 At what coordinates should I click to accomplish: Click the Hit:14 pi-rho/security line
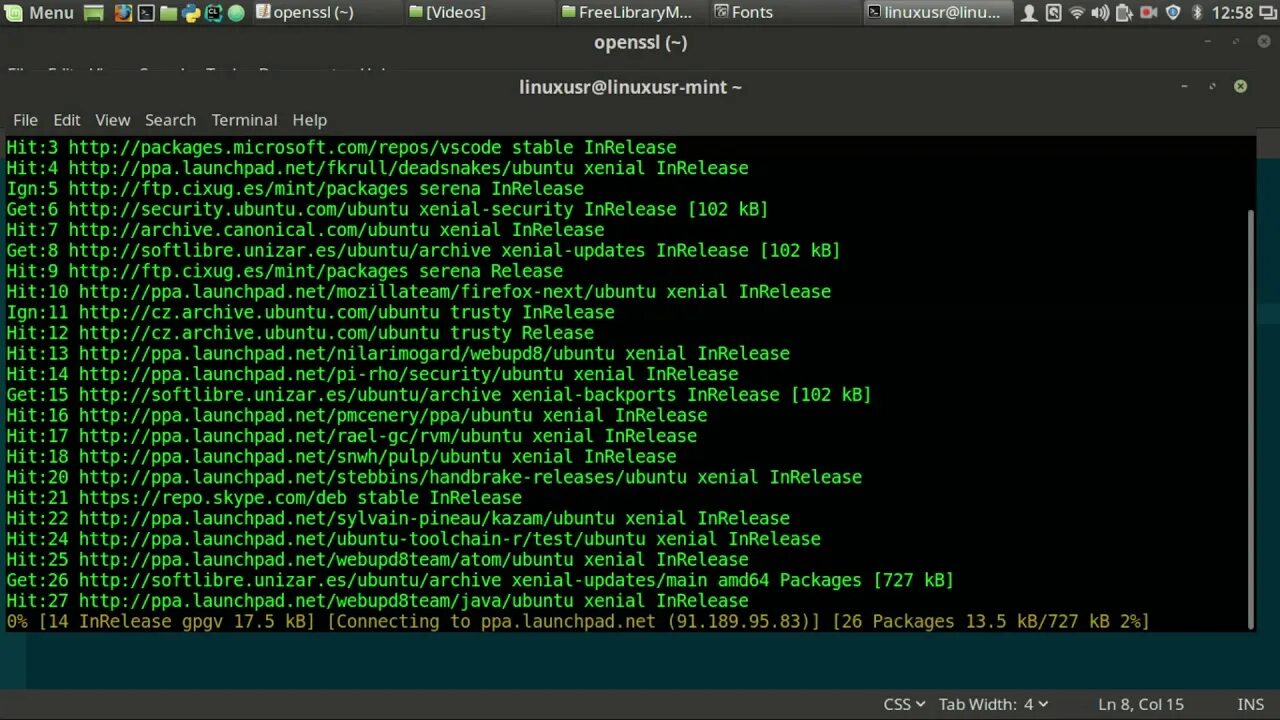tap(372, 374)
